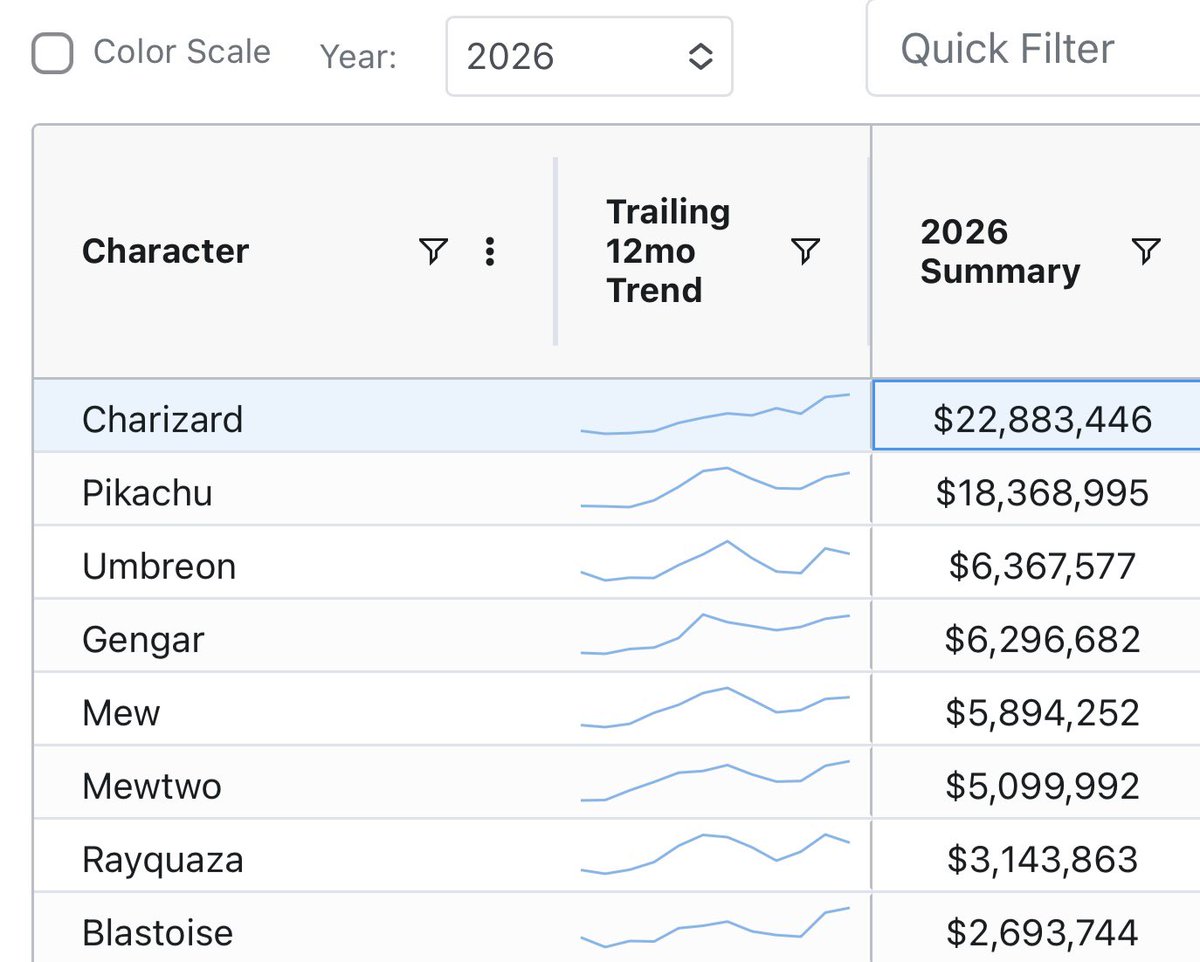This screenshot has height=962, width=1200.
Task: Open the 2026 Summary column filter icon
Action: click(1146, 251)
